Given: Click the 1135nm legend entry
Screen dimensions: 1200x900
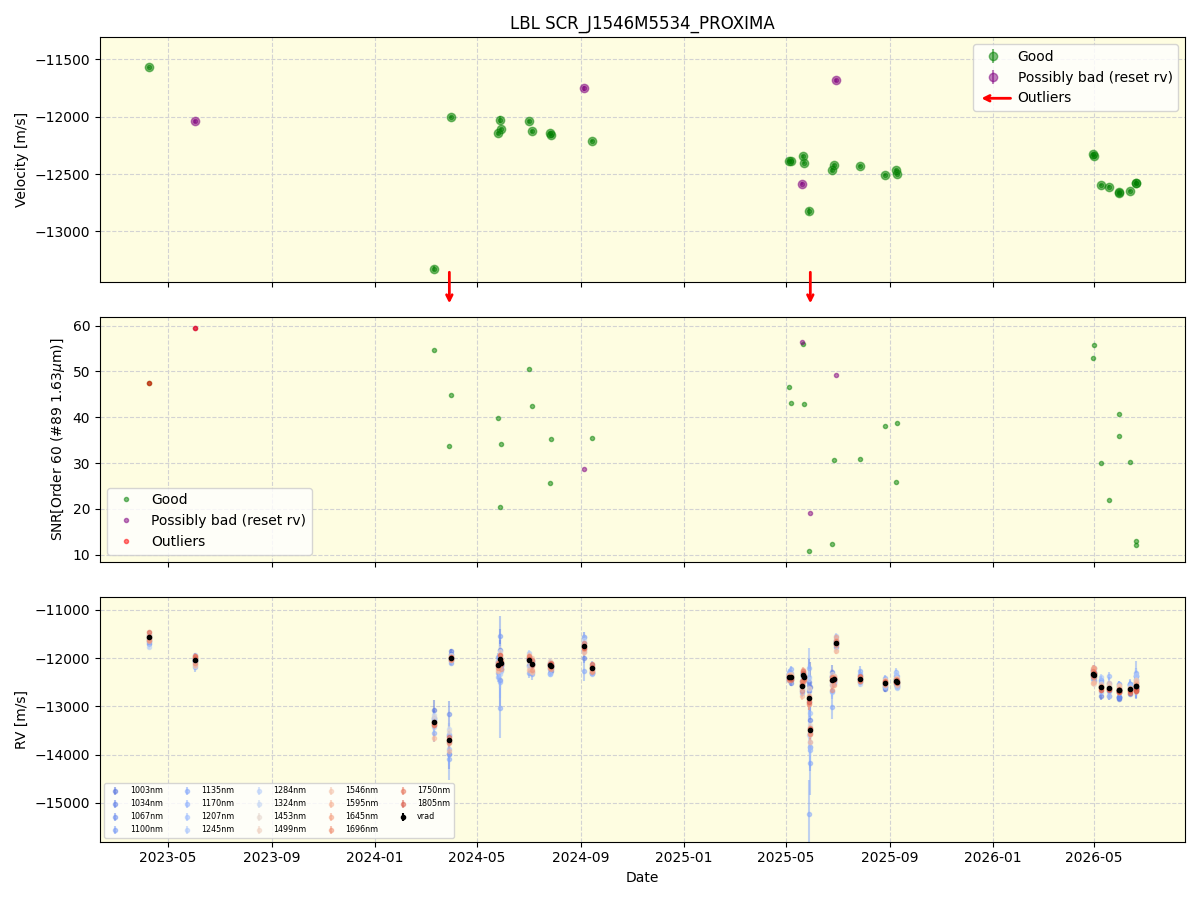Looking at the screenshot, I should [x=218, y=790].
